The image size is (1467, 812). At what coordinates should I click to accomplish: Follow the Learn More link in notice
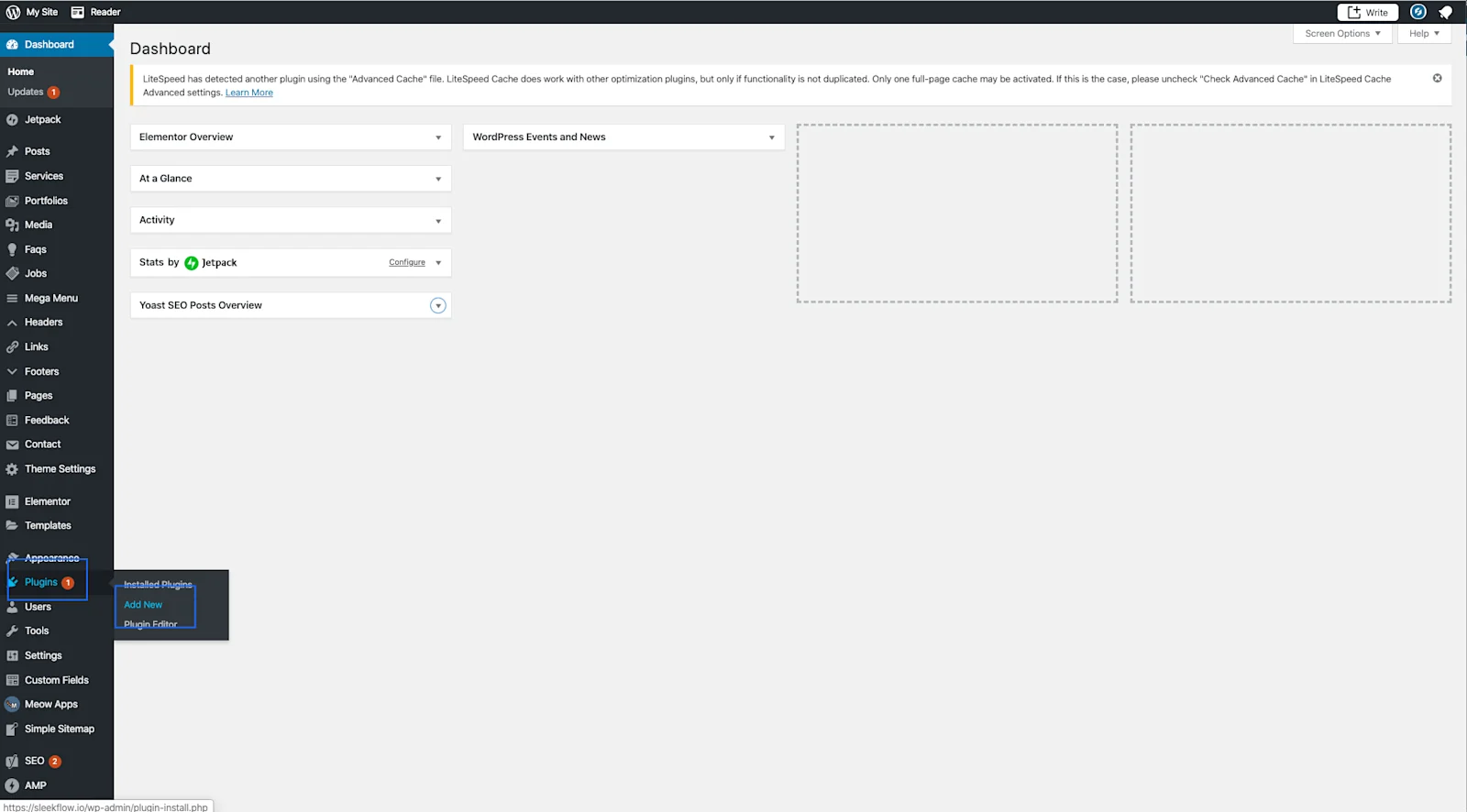tap(249, 93)
